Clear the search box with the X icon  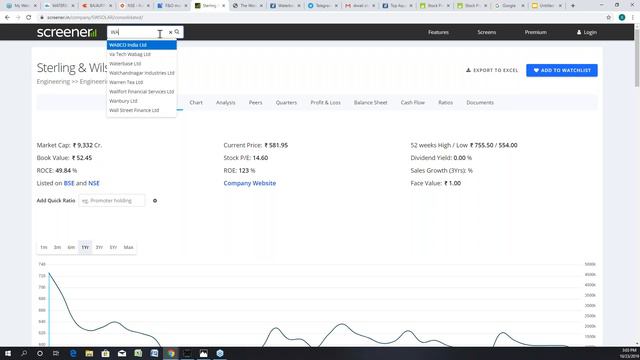171,32
